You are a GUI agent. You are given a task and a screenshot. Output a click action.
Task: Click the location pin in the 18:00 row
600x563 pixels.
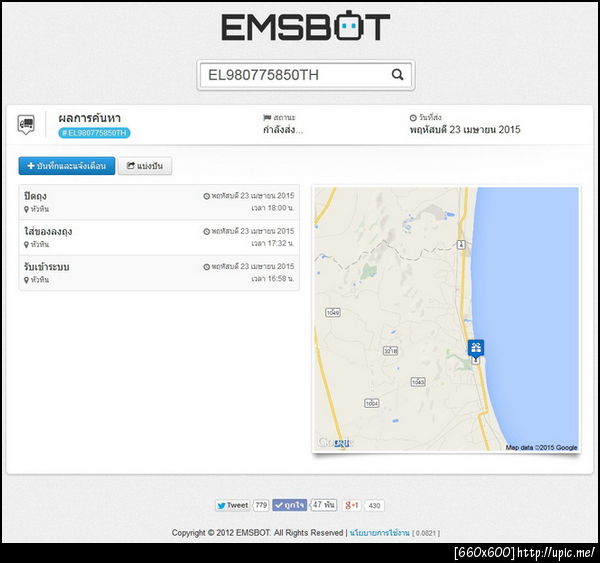(26, 209)
